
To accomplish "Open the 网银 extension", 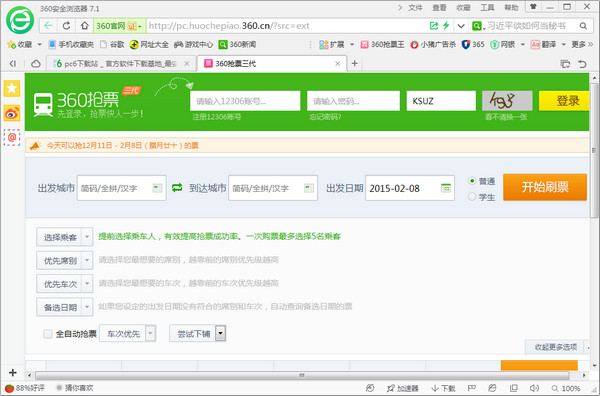I will pos(503,44).
